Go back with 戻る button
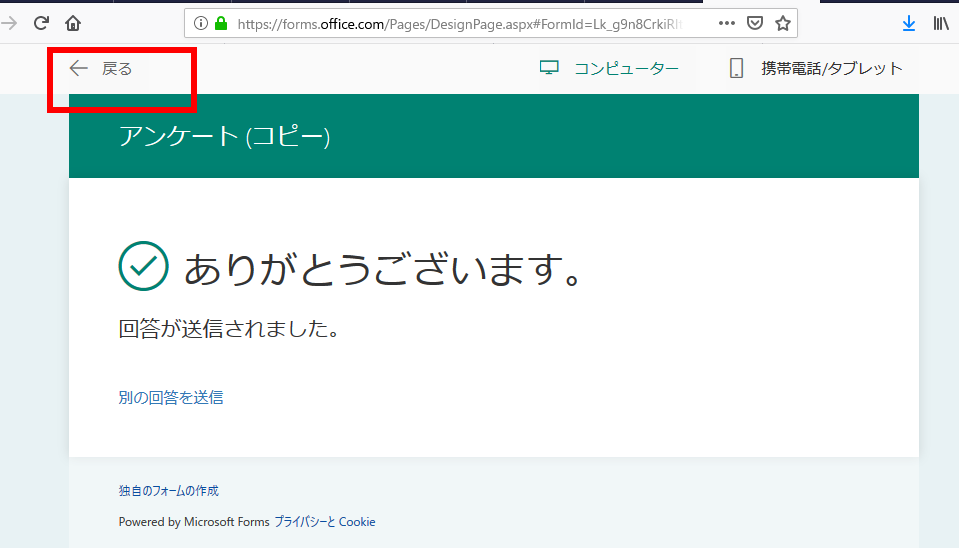The width and height of the screenshot is (959, 548). pyautogui.click(x=101, y=68)
